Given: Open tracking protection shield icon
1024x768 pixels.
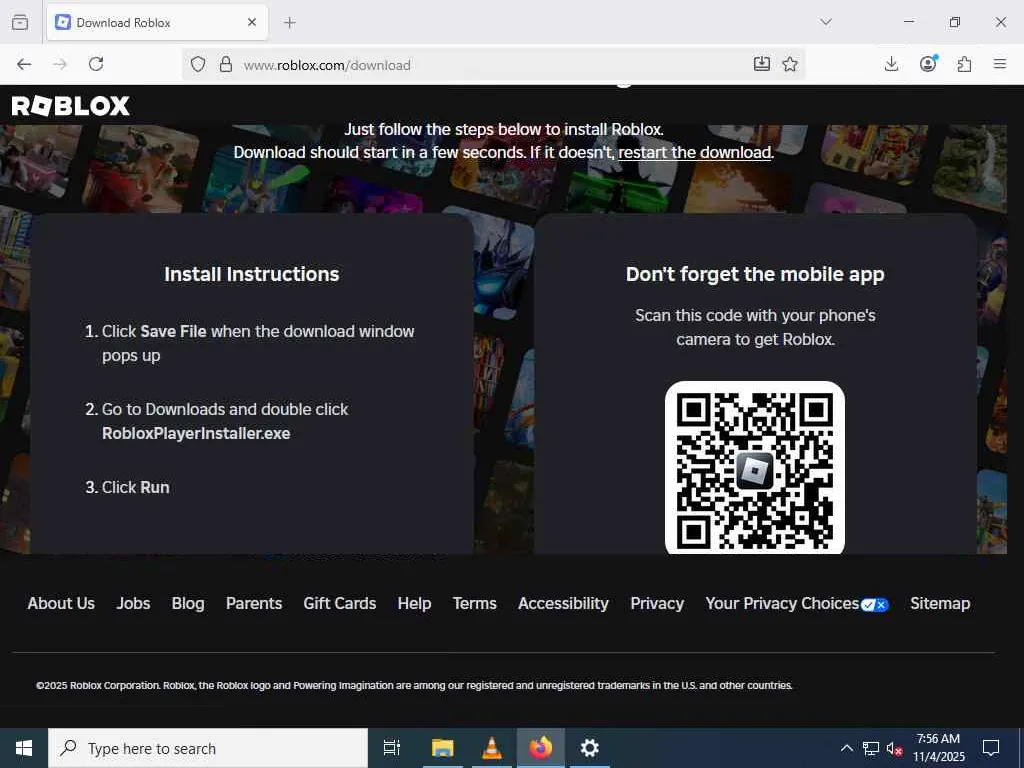Looking at the screenshot, I should pos(198,64).
